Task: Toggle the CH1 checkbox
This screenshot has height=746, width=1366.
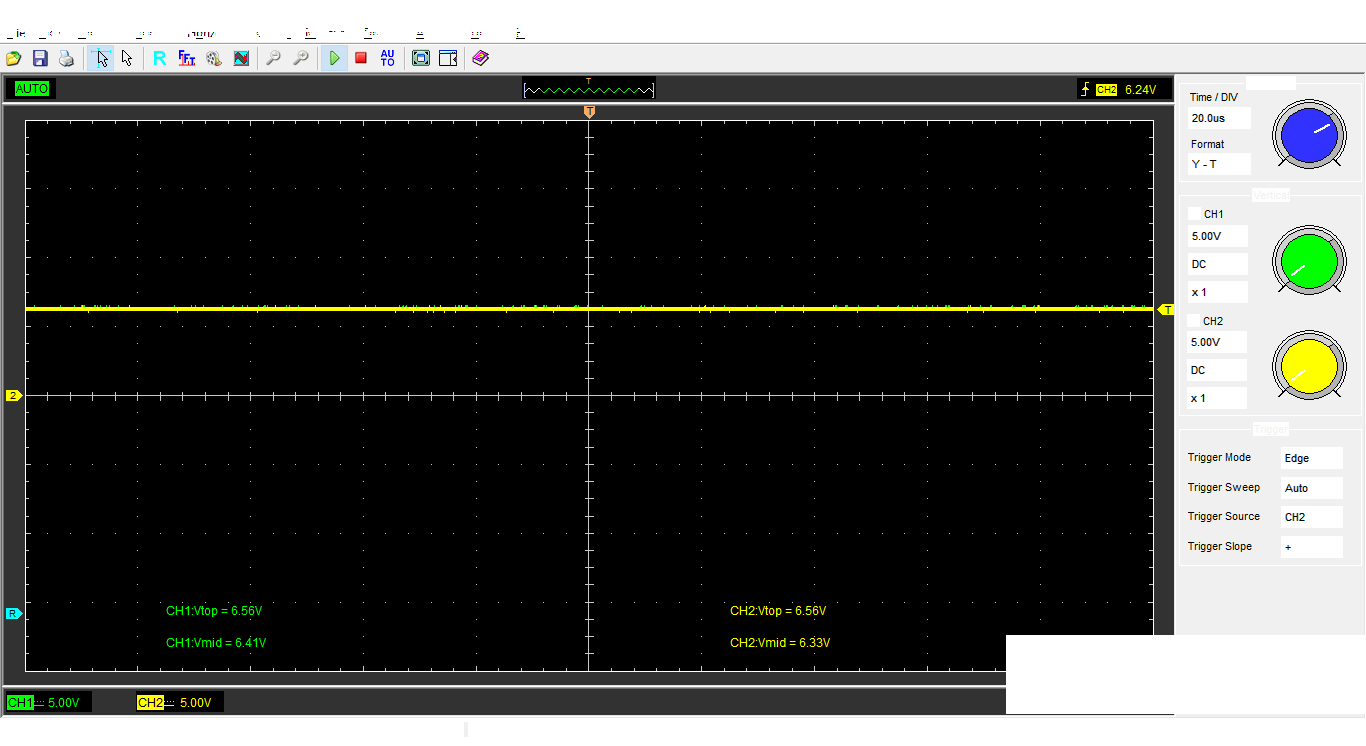Action: (1194, 214)
